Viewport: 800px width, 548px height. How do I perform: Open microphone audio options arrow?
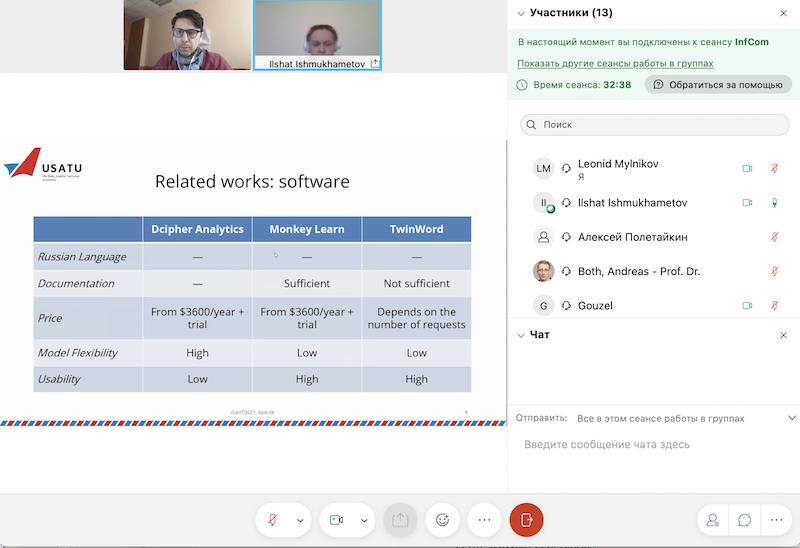300,520
